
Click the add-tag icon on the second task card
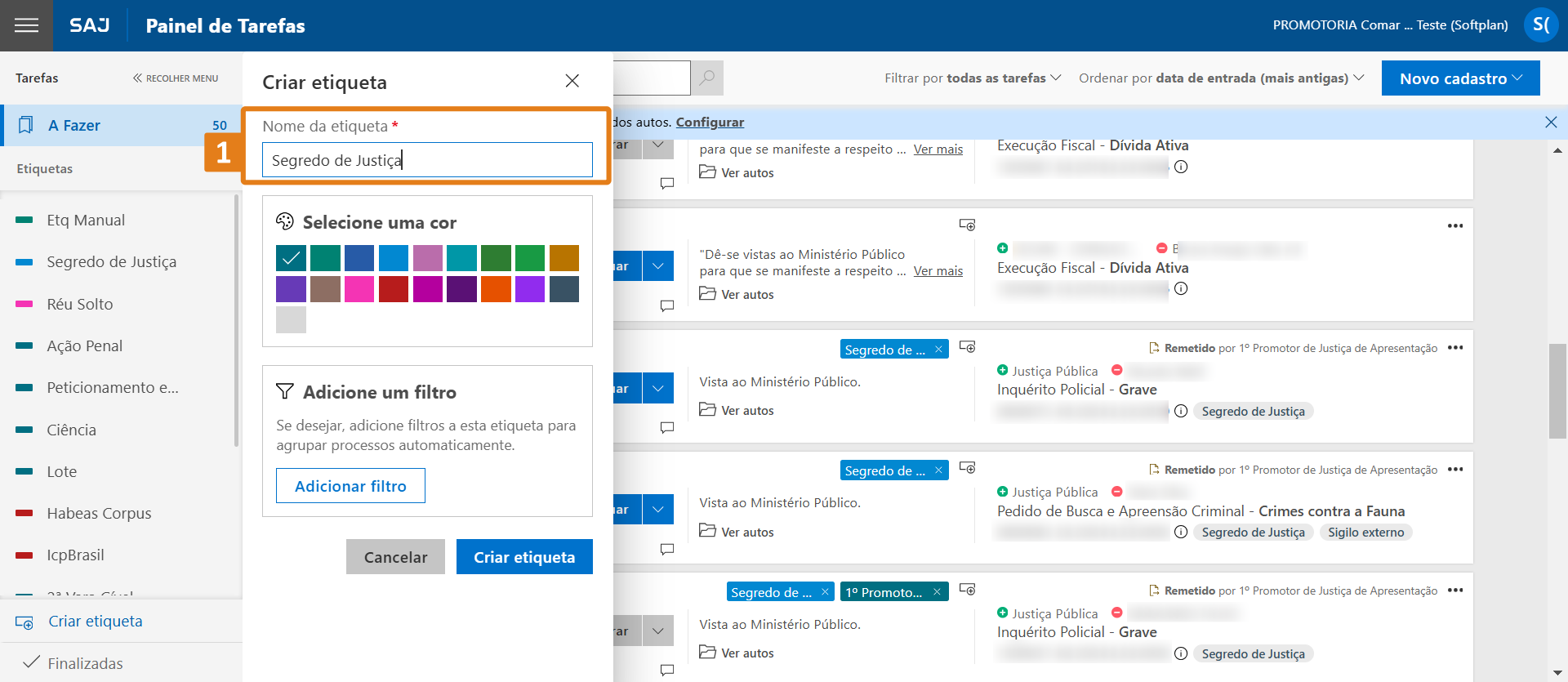coord(967,225)
